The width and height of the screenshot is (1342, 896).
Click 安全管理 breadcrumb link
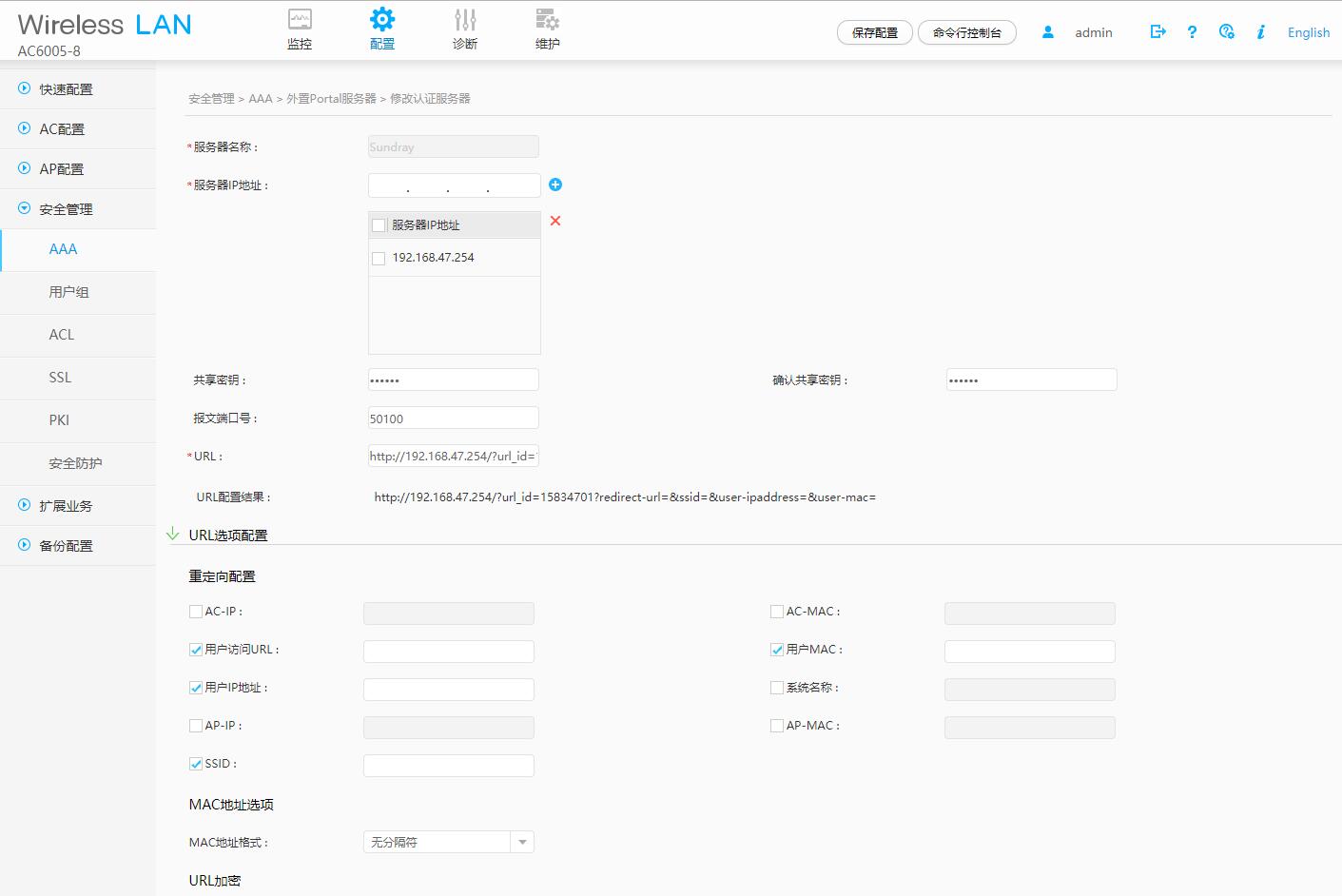click(x=211, y=98)
